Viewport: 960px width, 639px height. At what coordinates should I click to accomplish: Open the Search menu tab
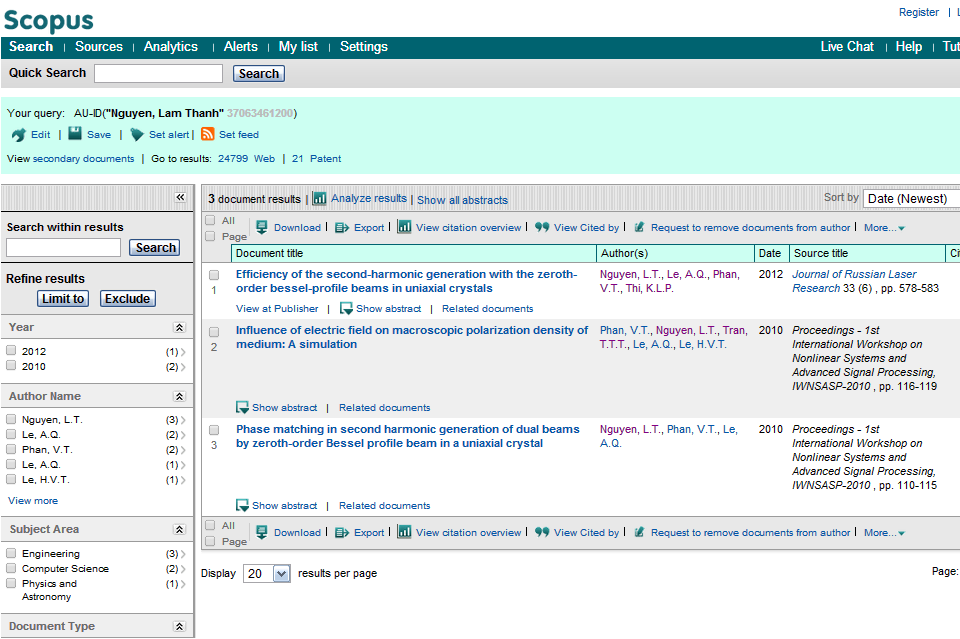click(31, 47)
